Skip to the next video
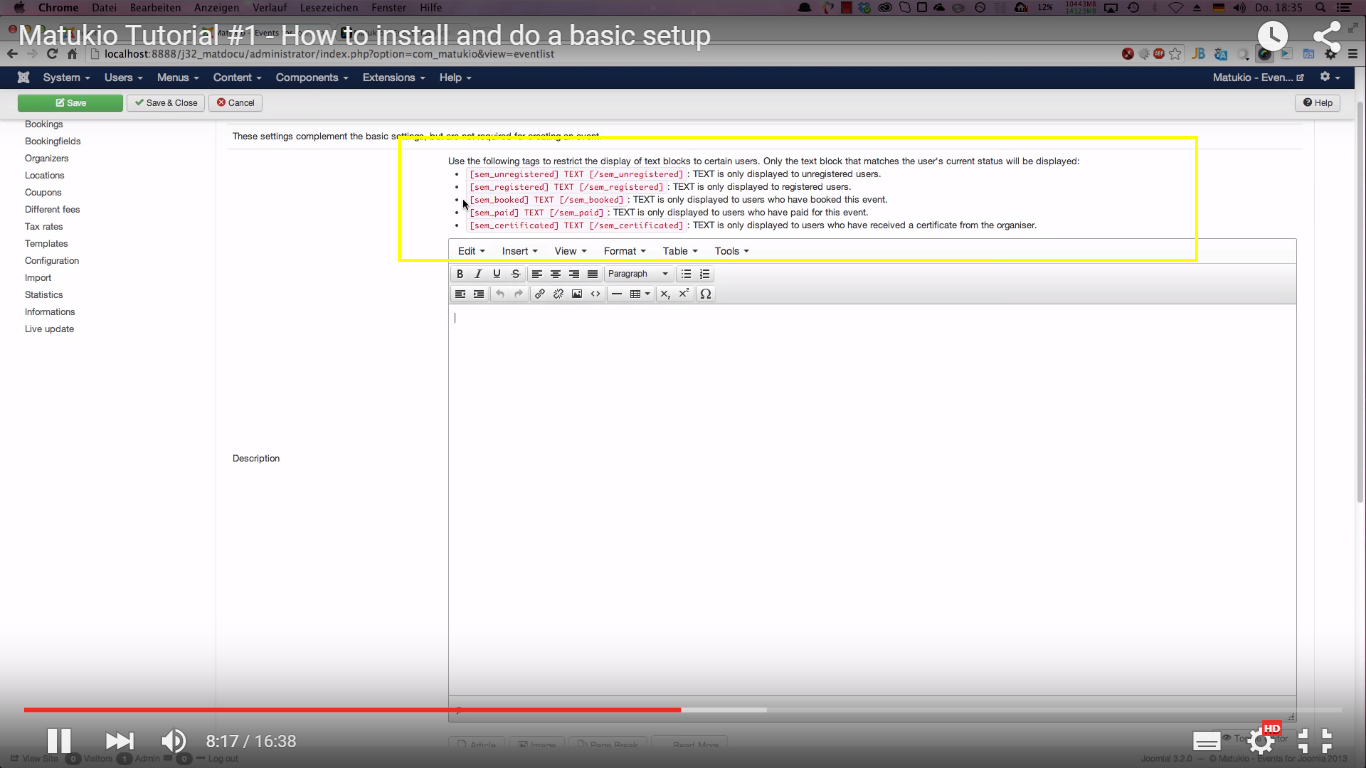Screen dimensions: 1366x768 pos(120,741)
